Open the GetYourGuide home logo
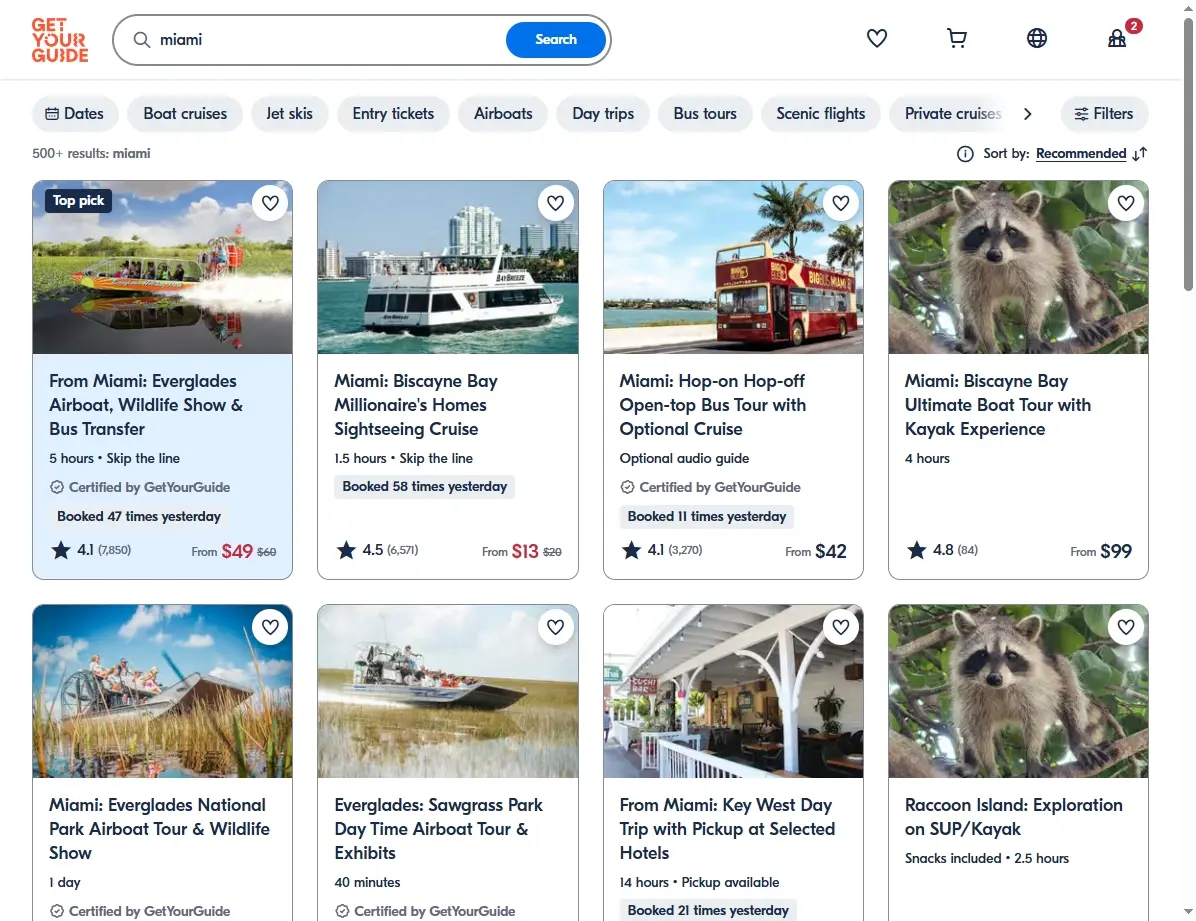 click(59, 40)
